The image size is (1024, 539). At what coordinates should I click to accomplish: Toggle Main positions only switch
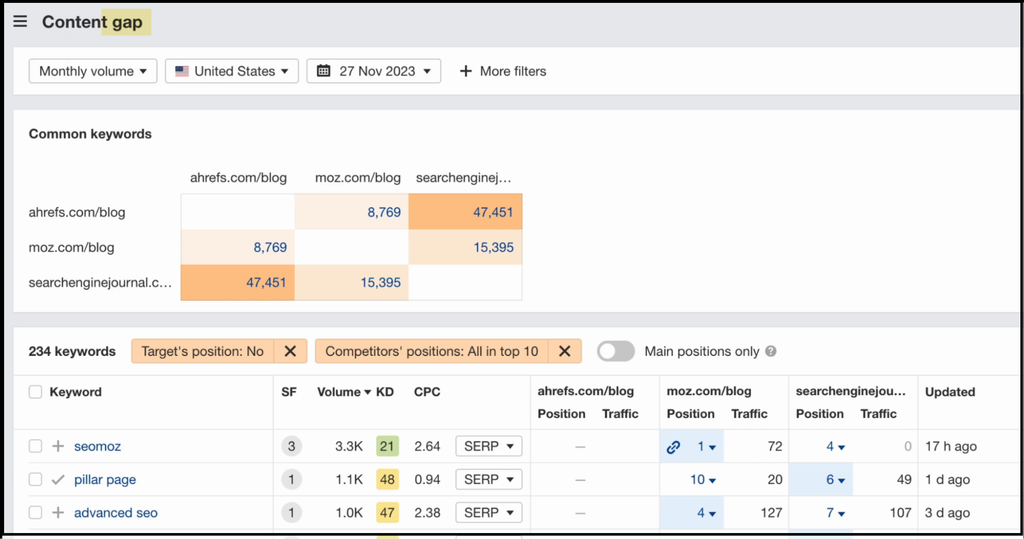[x=616, y=351]
